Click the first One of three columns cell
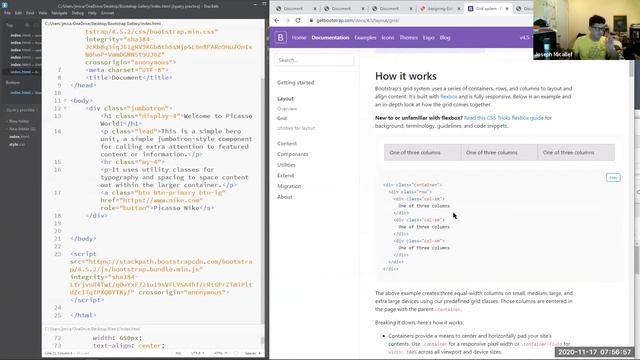This screenshot has height=360, width=640. (422, 152)
